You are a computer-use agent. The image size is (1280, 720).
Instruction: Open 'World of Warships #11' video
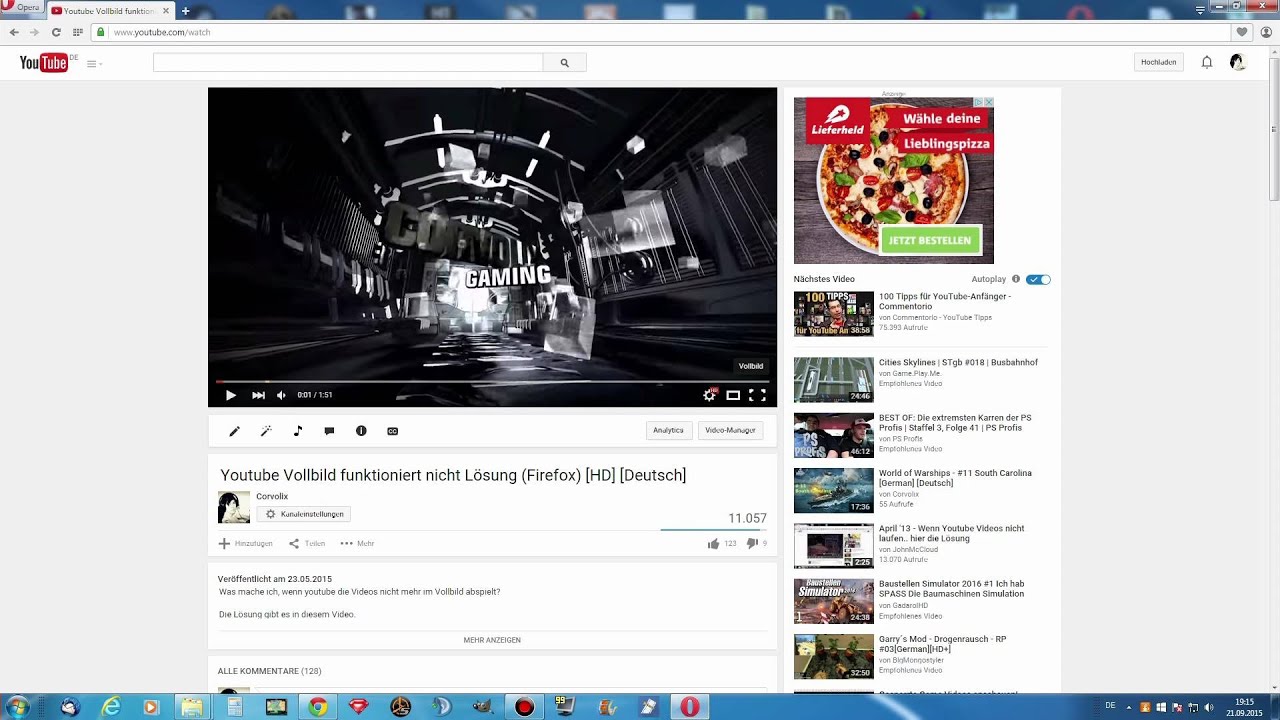coord(955,478)
